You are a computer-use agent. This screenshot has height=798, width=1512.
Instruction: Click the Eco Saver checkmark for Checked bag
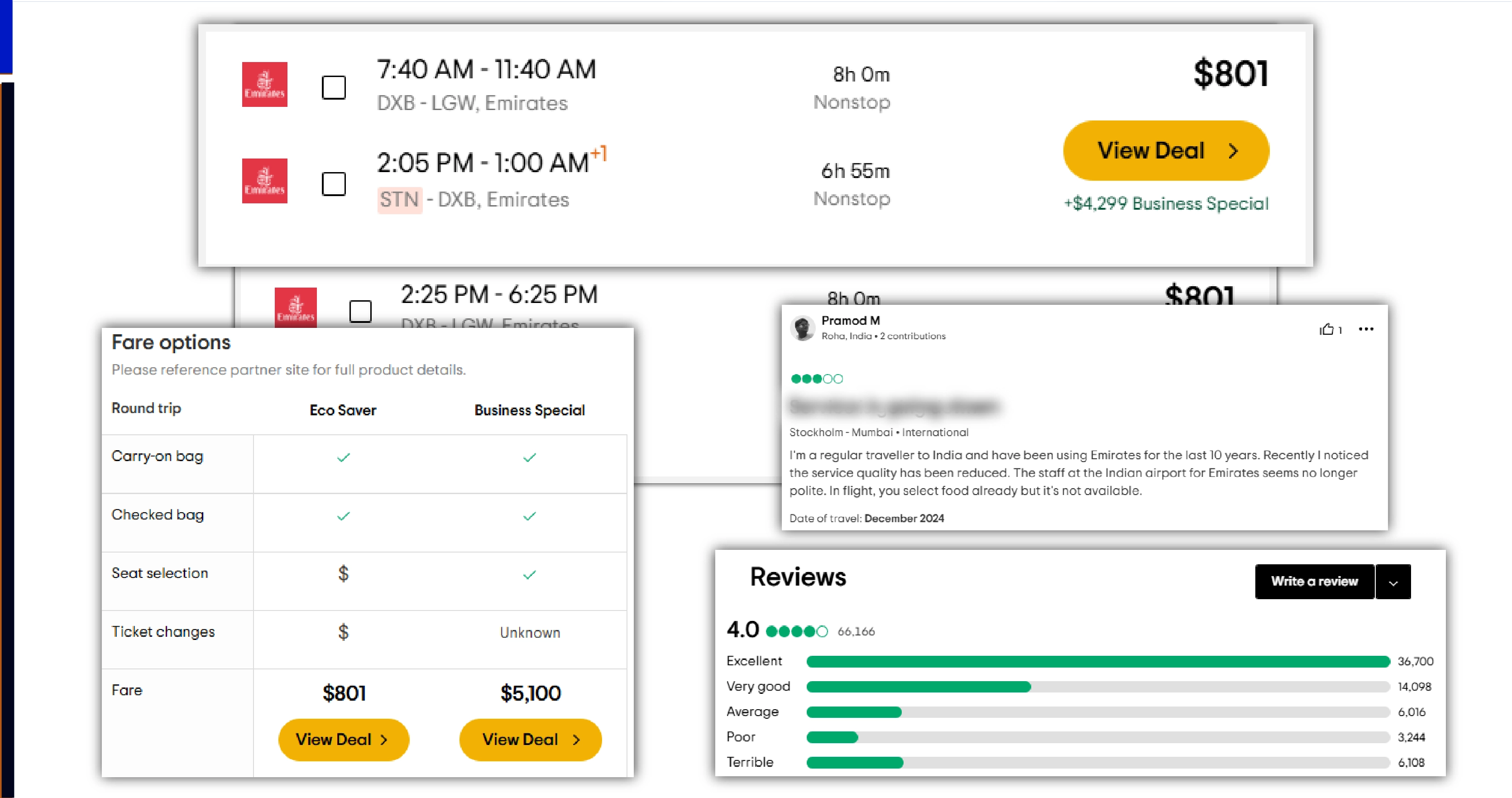click(x=344, y=516)
